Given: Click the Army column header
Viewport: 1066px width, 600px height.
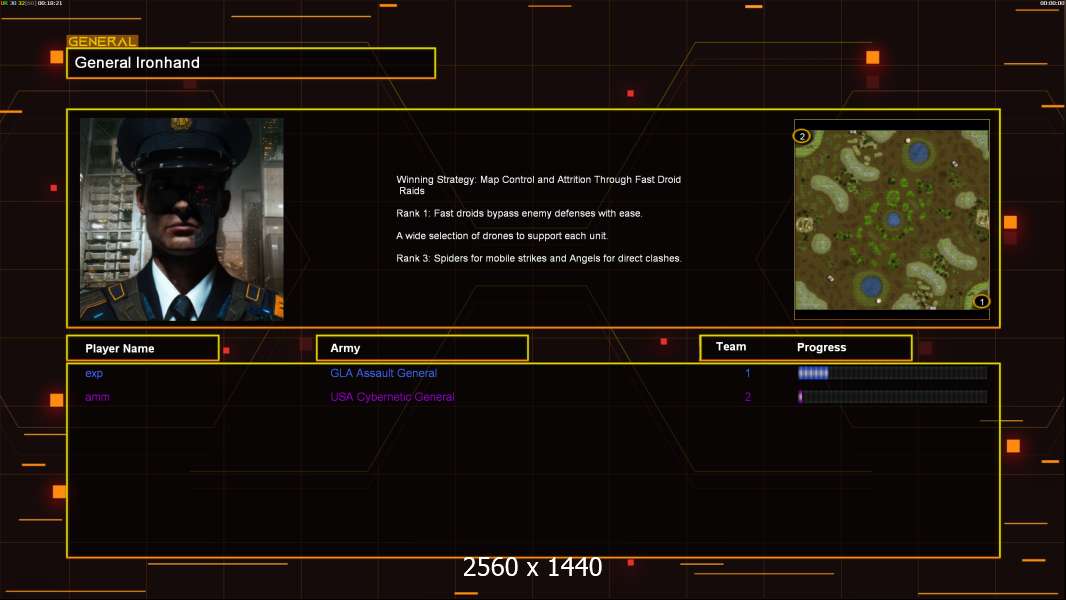Looking at the screenshot, I should click(422, 348).
